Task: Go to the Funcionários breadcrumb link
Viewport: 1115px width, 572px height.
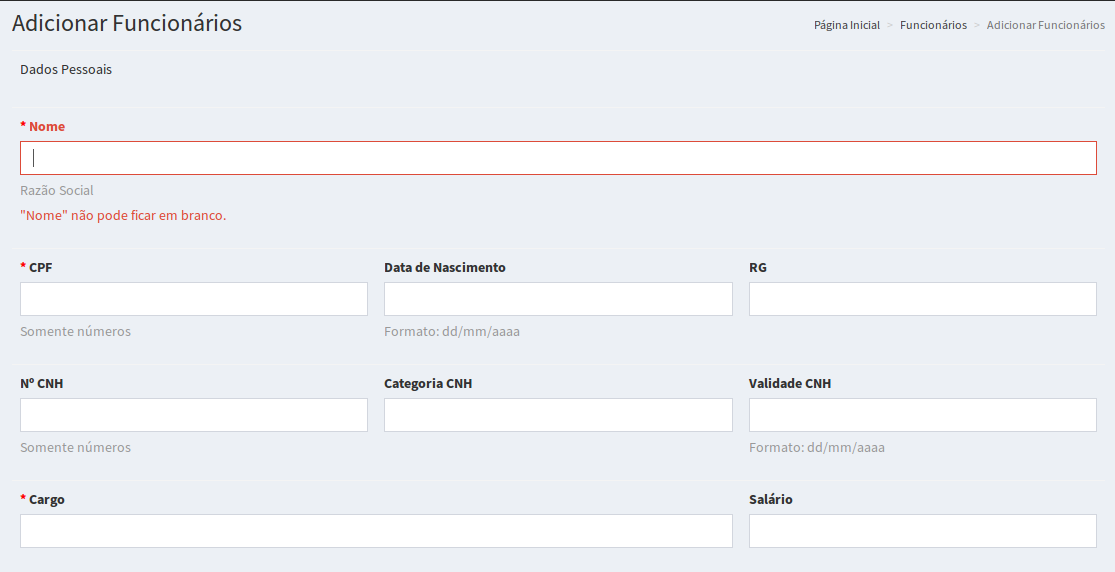Action: pos(933,25)
